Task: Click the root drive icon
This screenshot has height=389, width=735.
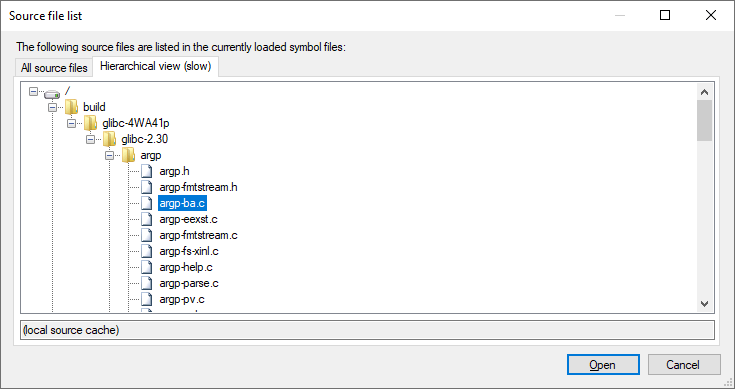Action: click(52, 94)
